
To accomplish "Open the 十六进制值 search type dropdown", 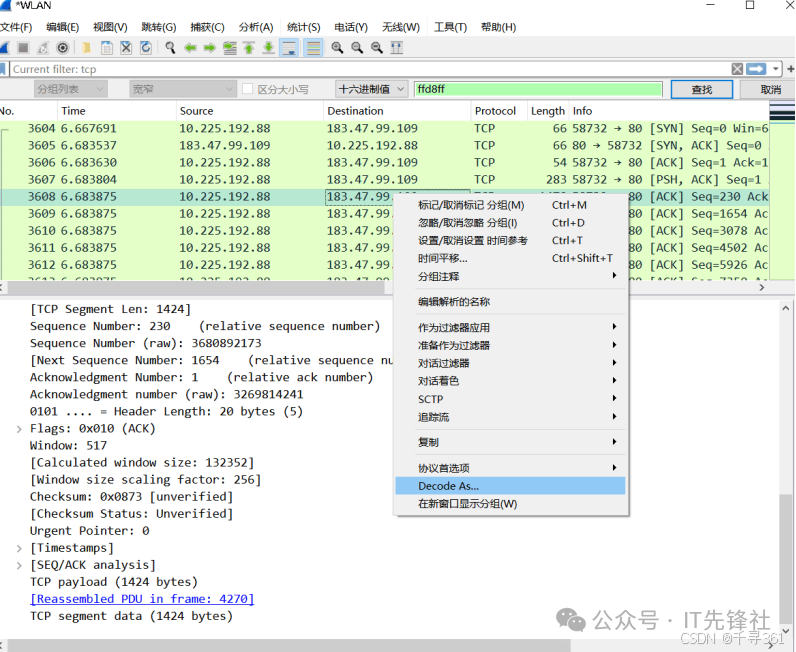I will point(371,89).
